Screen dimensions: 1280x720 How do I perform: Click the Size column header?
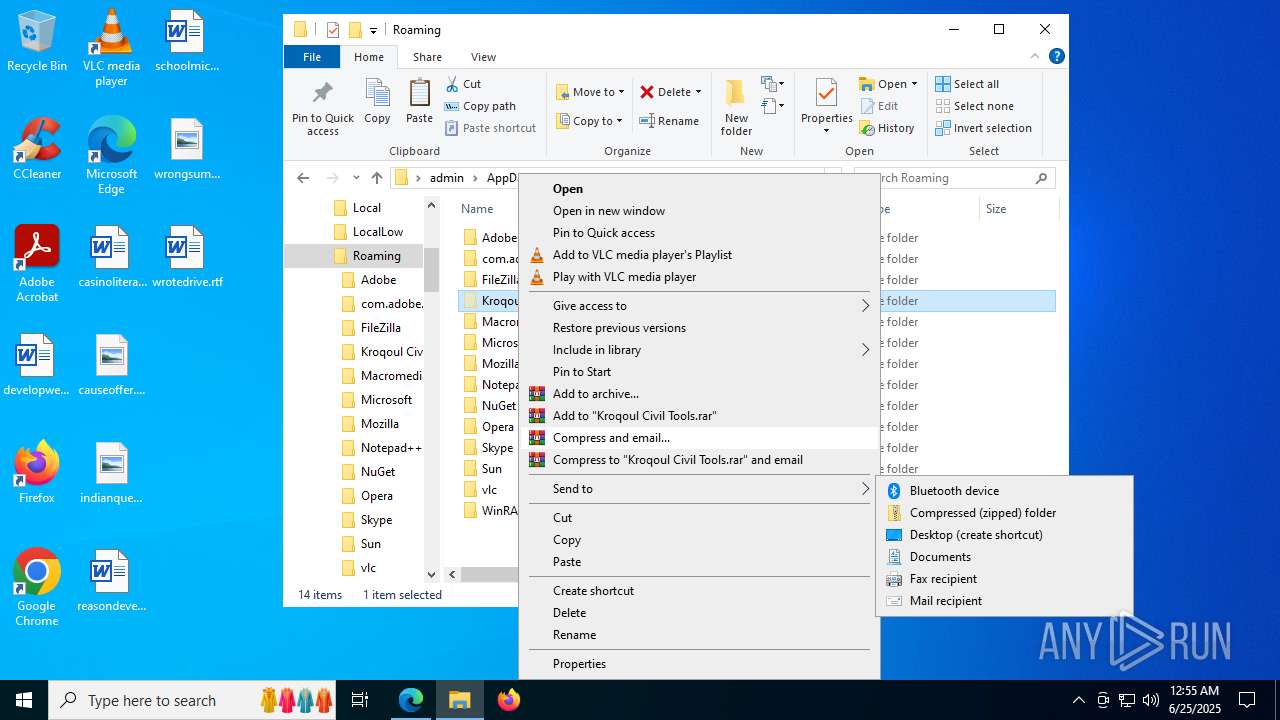[x=1019, y=209]
